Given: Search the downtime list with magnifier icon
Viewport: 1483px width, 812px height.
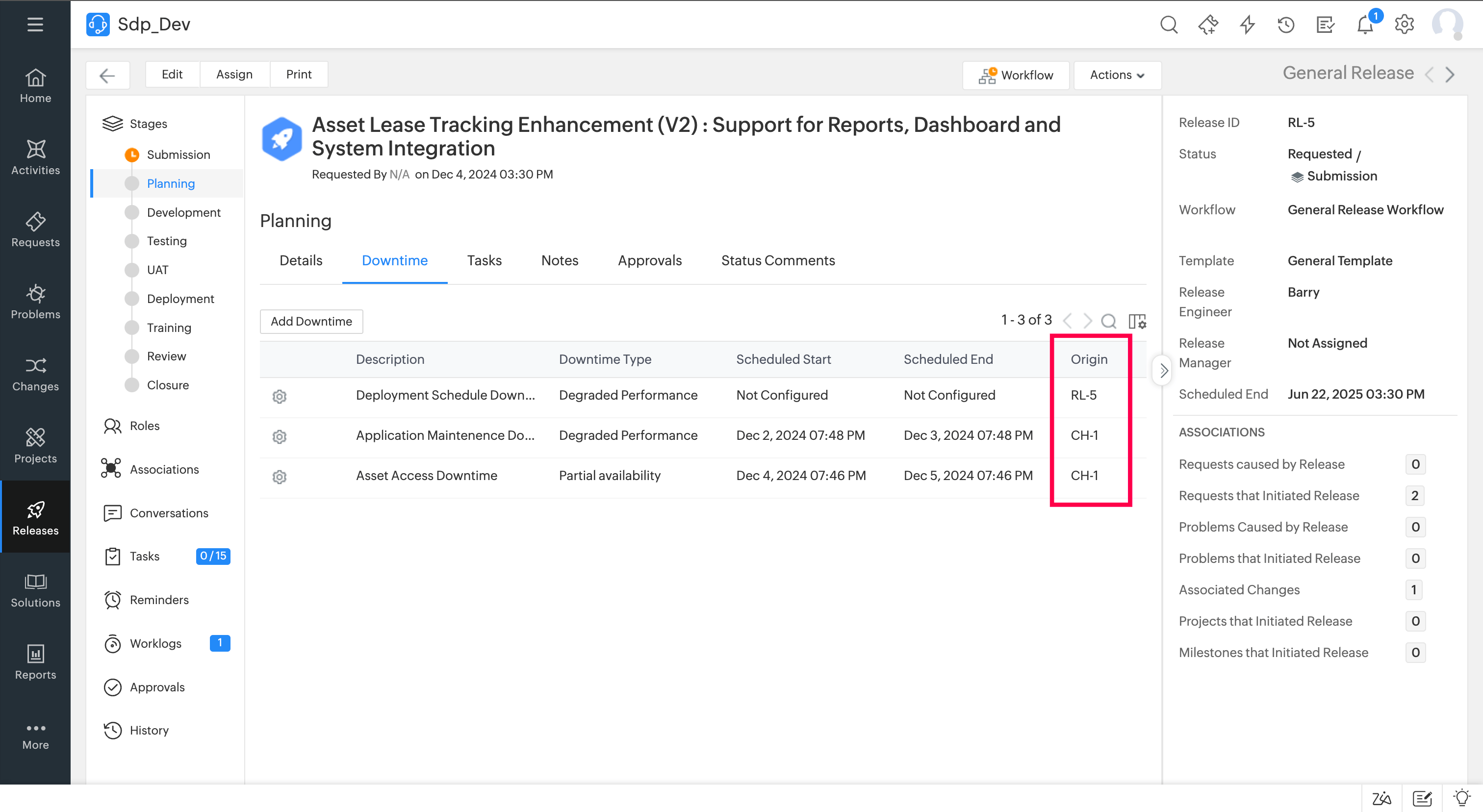Looking at the screenshot, I should [1108, 321].
